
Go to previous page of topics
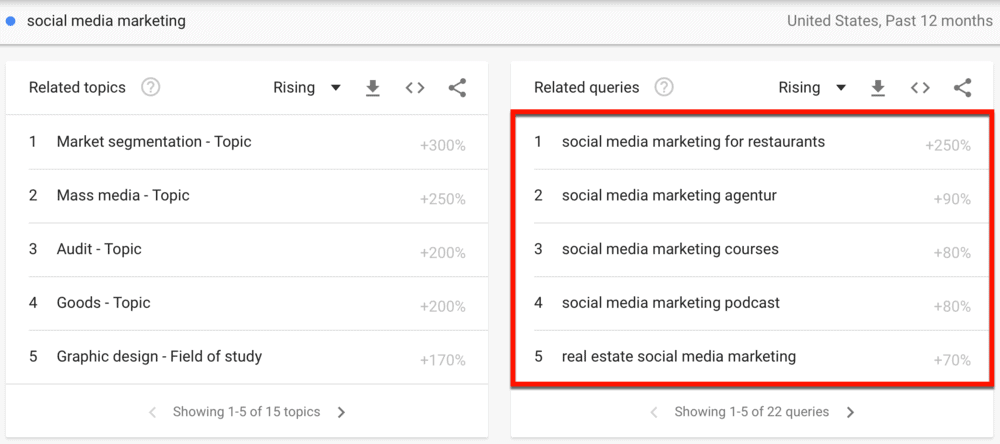point(152,413)
